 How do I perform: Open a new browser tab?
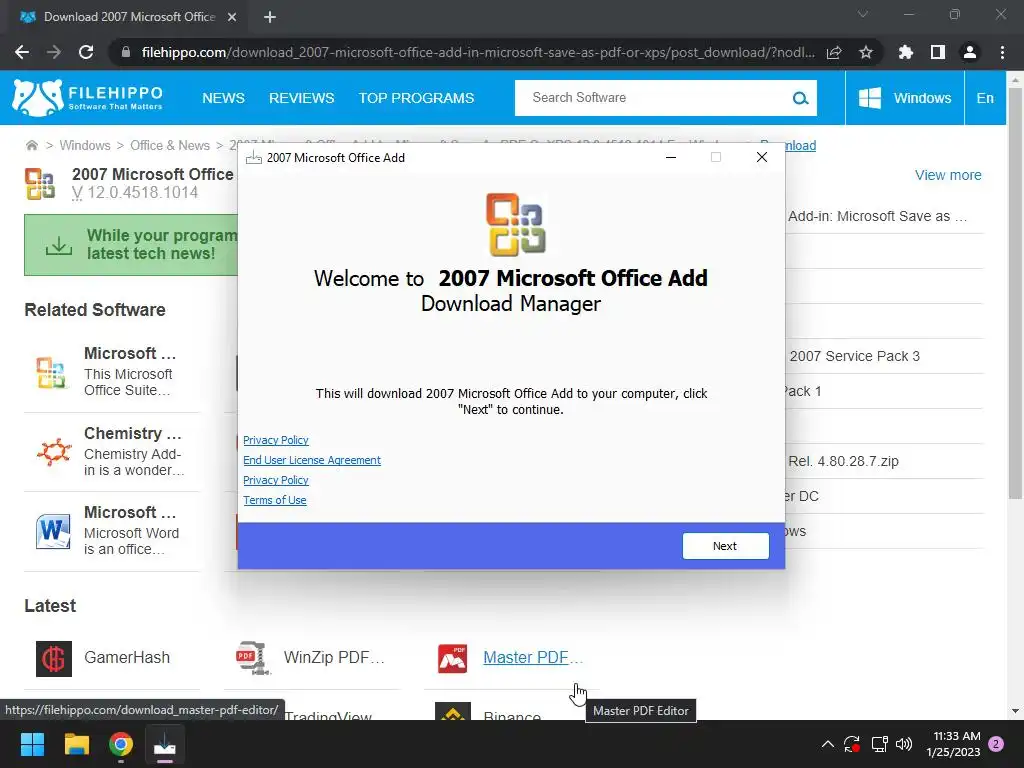pyautogui.click(x=270, y=17)
